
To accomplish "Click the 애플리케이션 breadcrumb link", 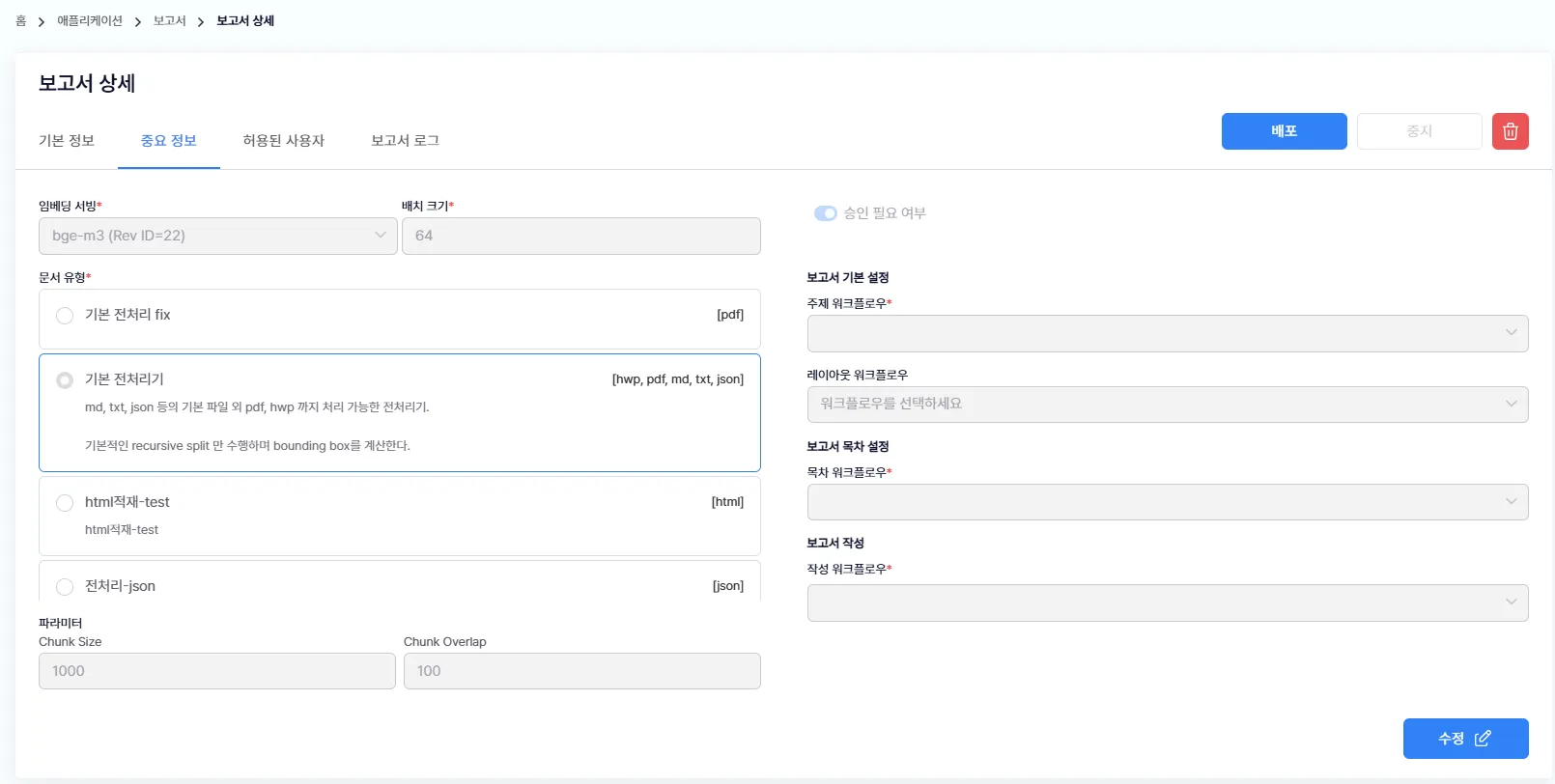I will tap(90, 21).
